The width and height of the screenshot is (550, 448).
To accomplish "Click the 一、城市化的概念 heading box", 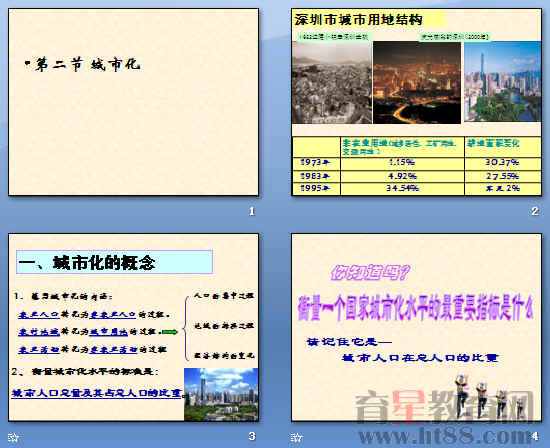I will (x=114, y=262).
